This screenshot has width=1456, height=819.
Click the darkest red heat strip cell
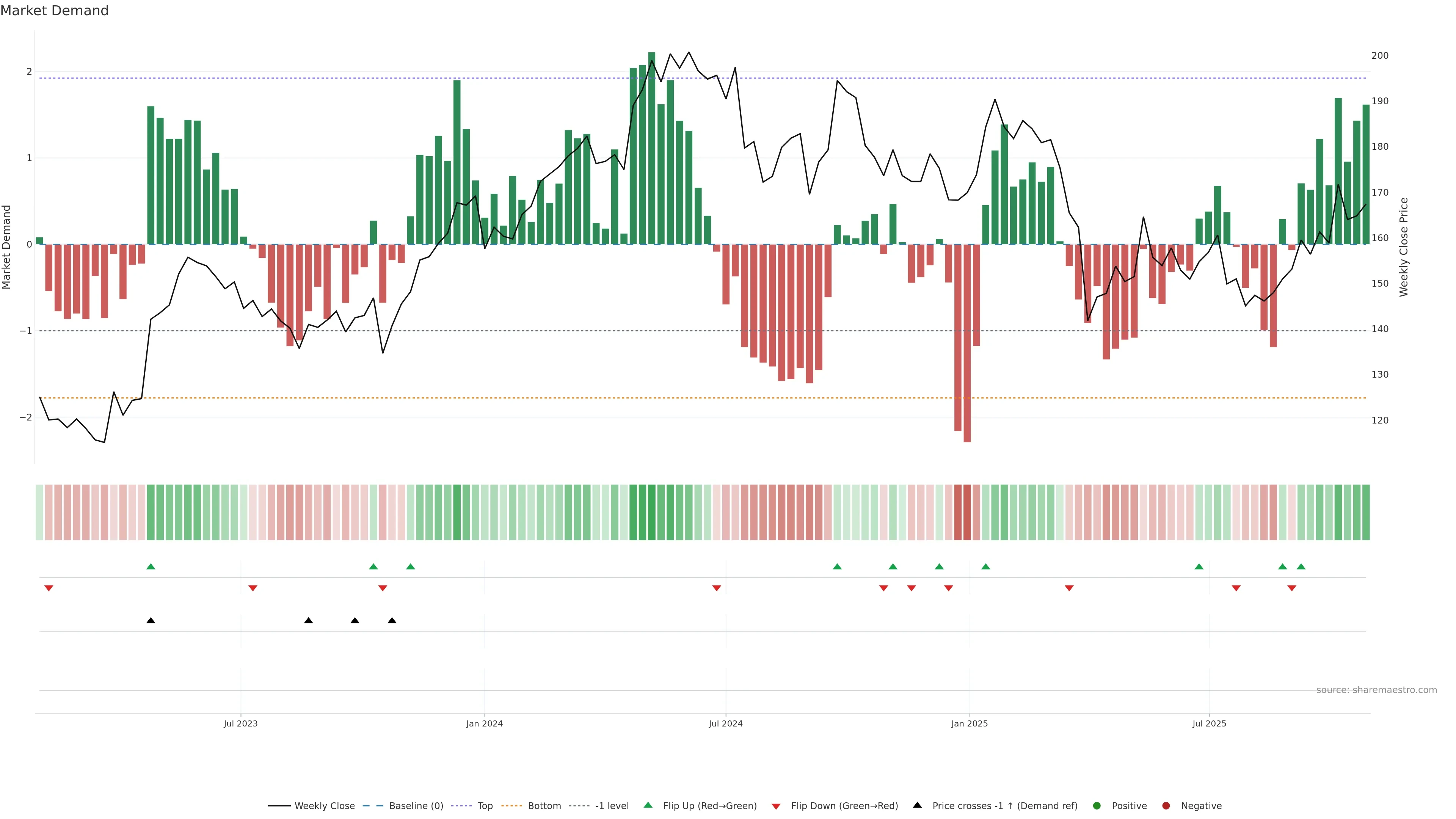tap(967, 512)
